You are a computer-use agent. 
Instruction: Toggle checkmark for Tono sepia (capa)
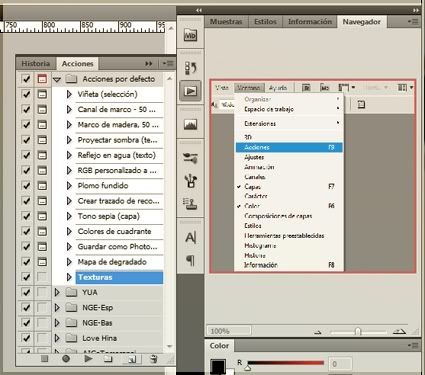(x=26, y=216)
